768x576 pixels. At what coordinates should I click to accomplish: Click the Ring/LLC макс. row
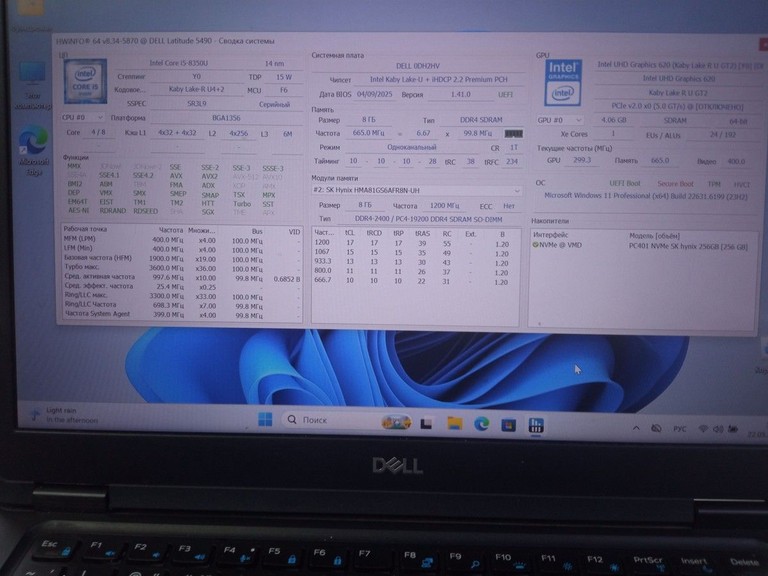pos(182,296)
